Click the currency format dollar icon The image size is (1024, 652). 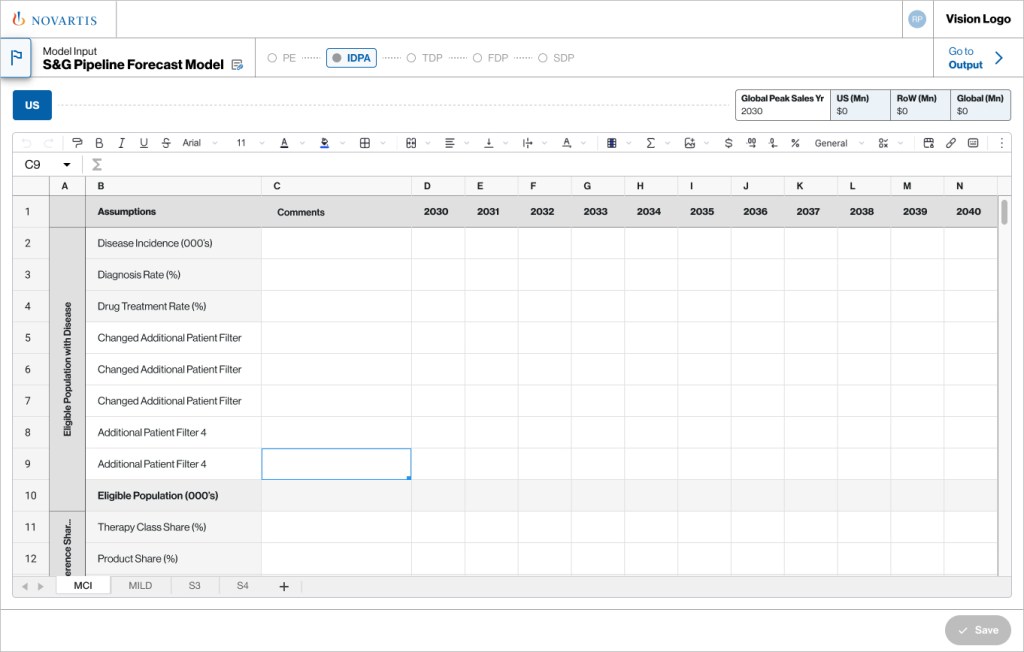coord(727,143)
